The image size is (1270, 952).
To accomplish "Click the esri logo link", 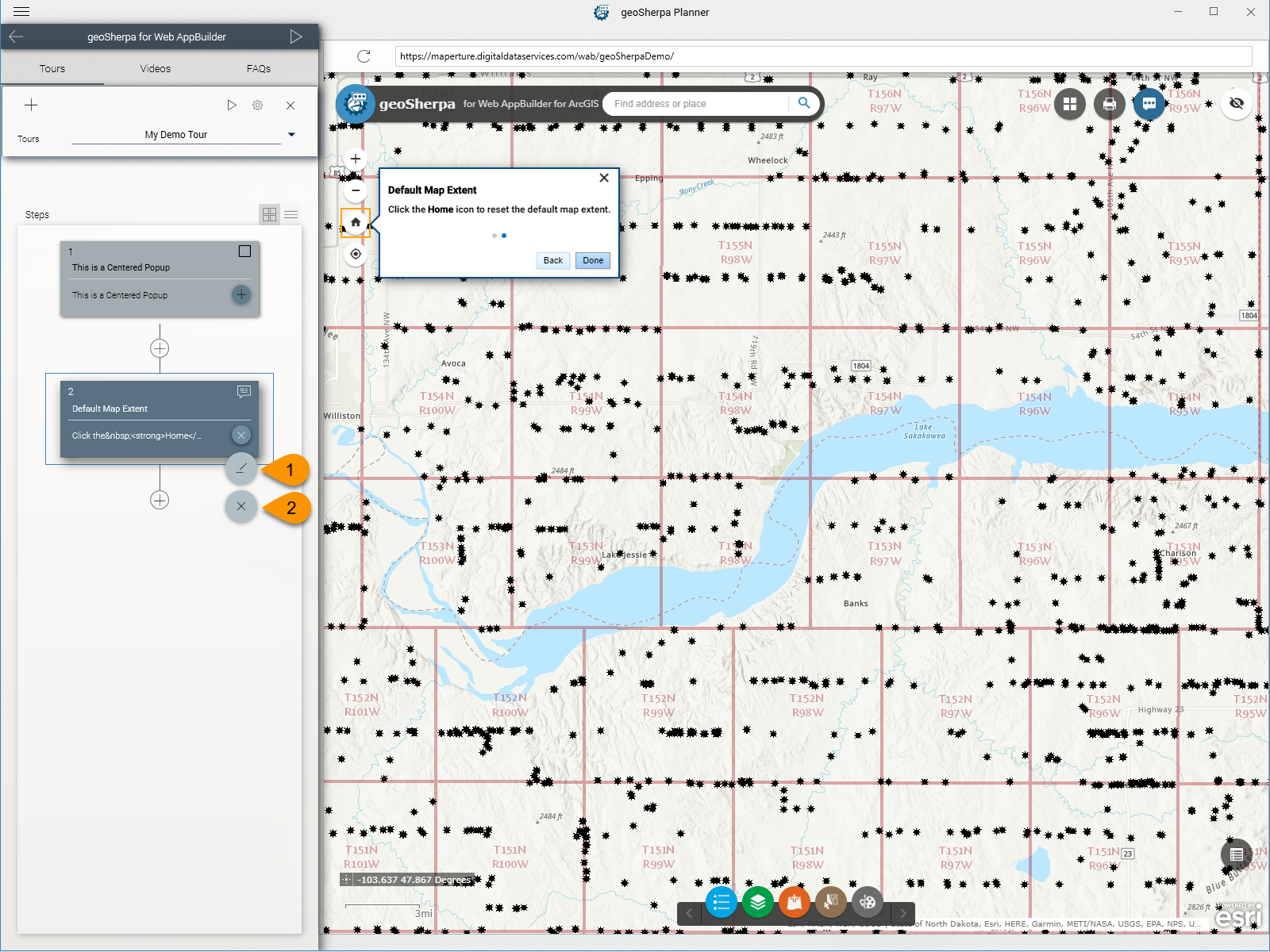I will point(1238,916).
